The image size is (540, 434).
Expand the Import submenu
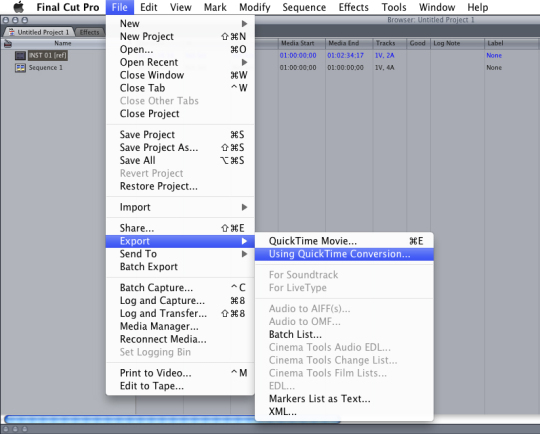click(180, 207)
